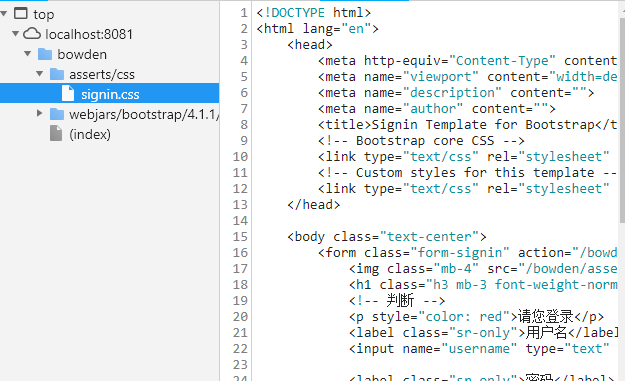Select the bowden folder label

coord(82,54)
